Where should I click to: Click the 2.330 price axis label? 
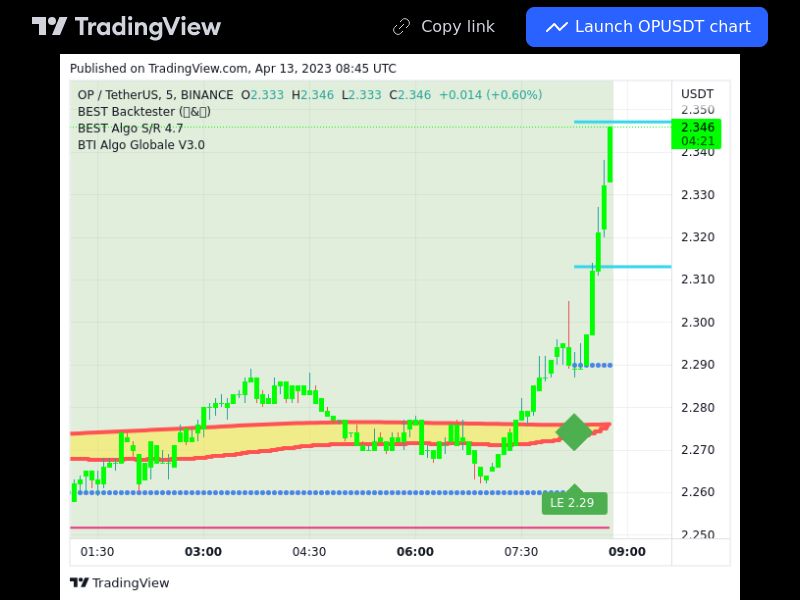[697, 195]
